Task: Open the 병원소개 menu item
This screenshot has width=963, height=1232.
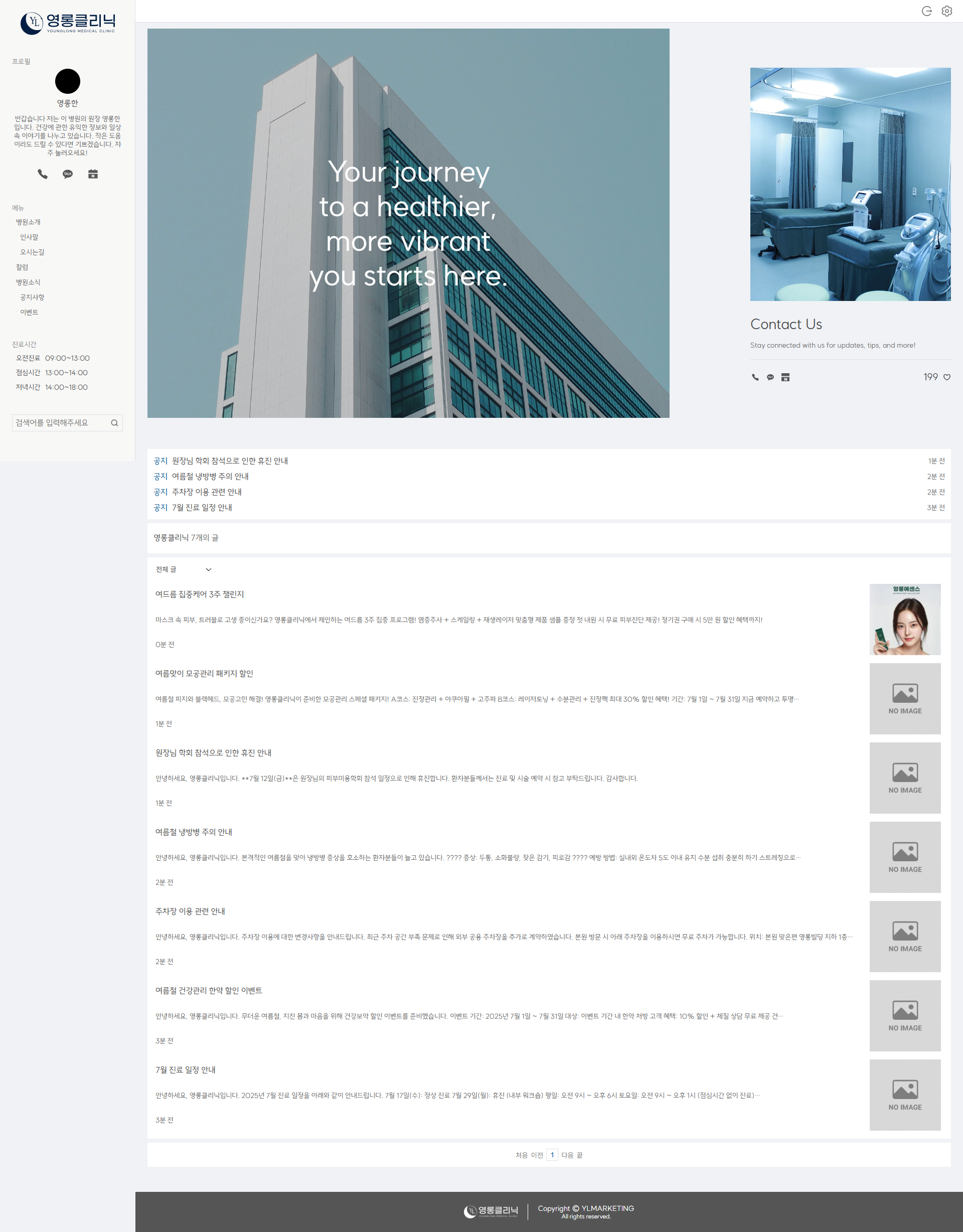Action: 28,222
